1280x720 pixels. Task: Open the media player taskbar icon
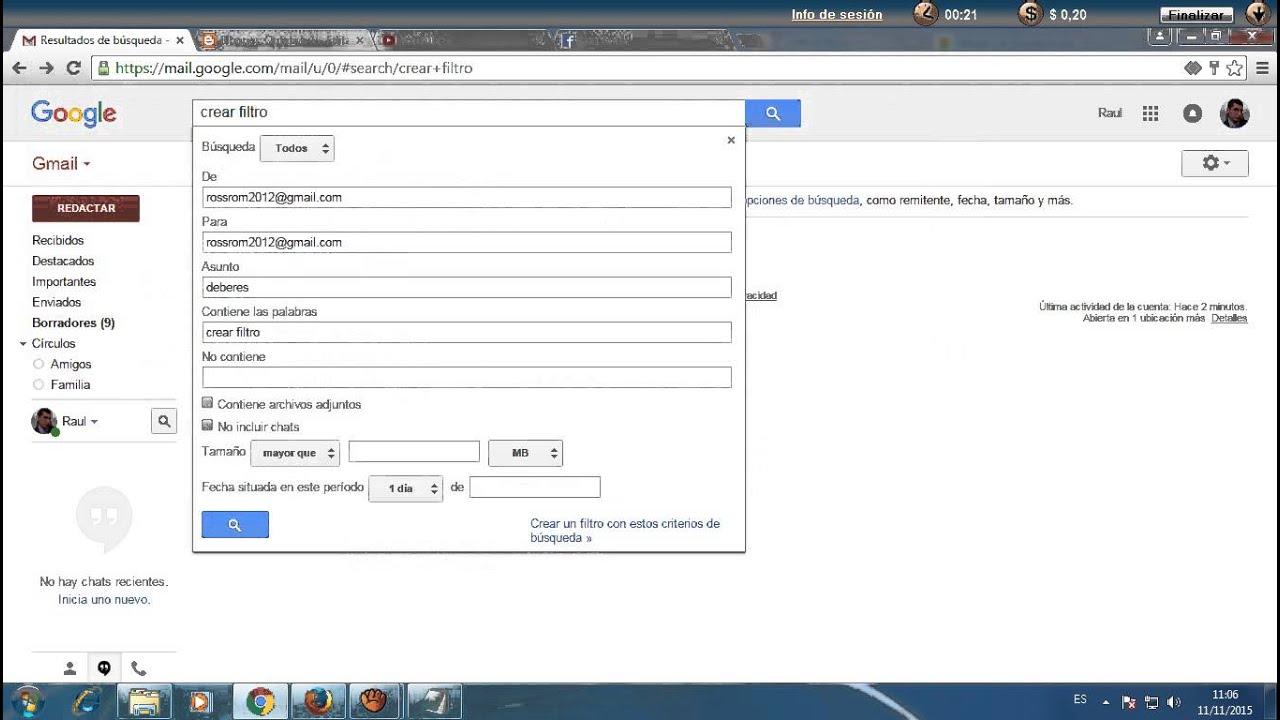pos(201,701)
